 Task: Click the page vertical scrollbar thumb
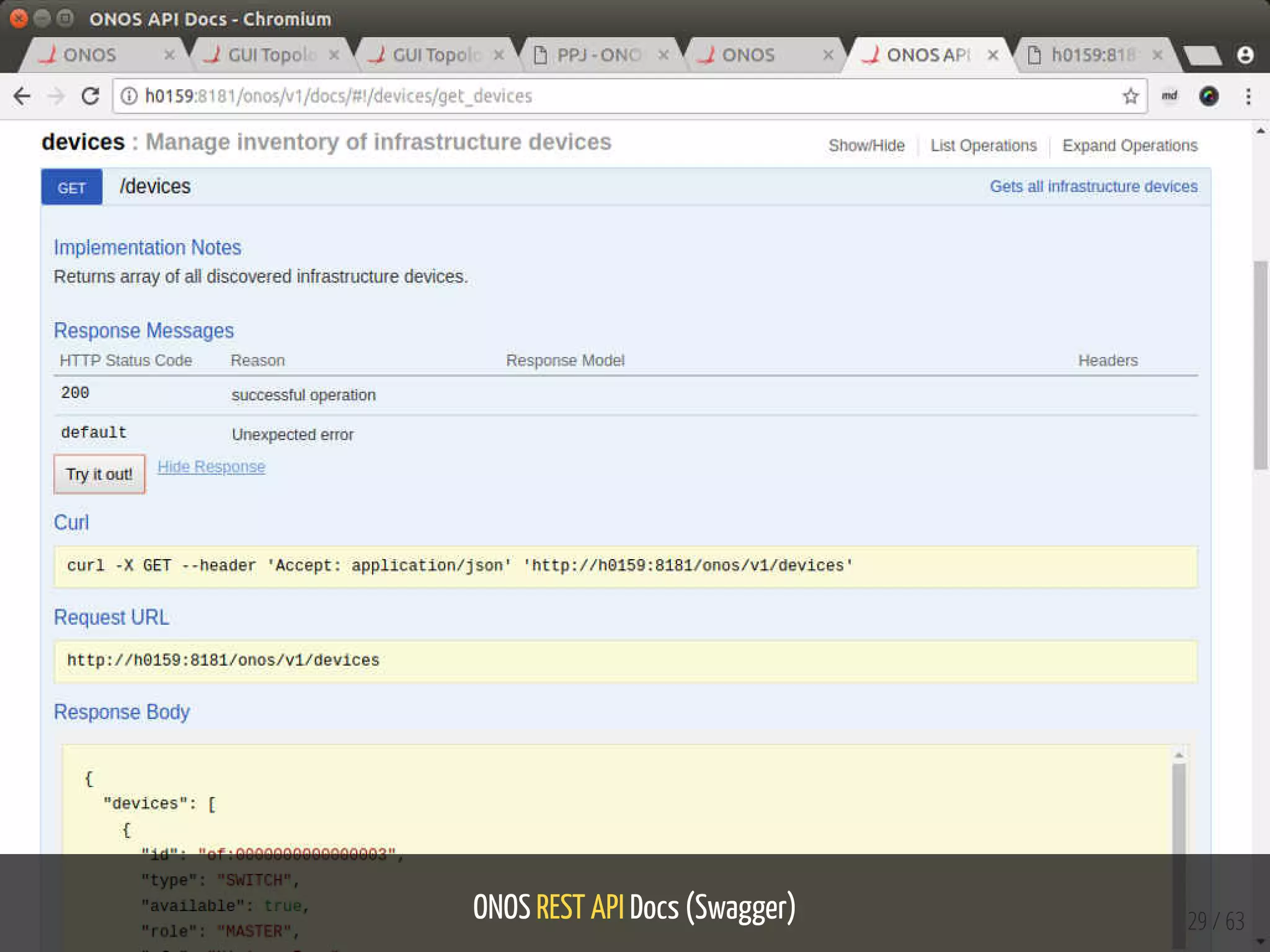[x=1260, y=366]
